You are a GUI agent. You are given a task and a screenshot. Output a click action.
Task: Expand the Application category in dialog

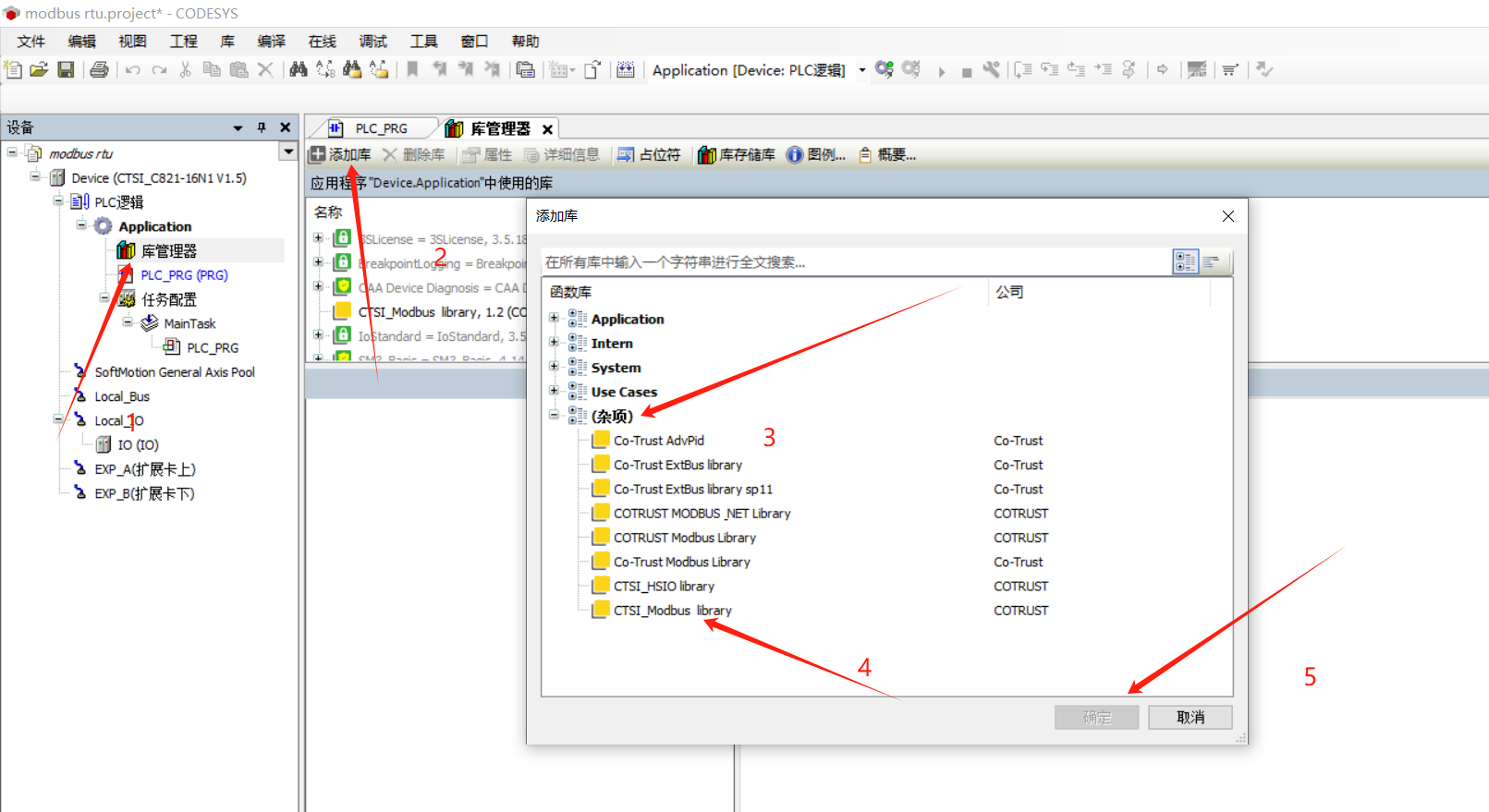point(554,318)
